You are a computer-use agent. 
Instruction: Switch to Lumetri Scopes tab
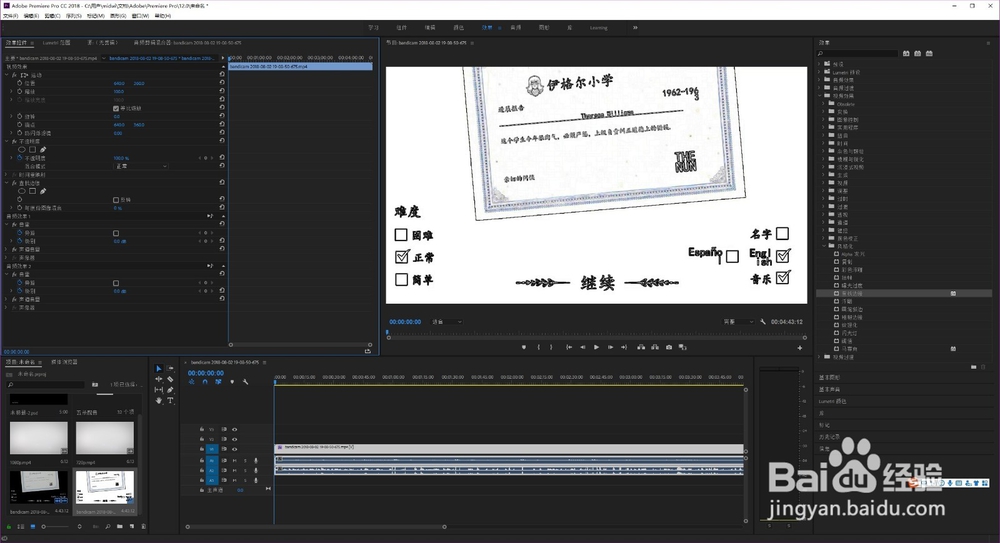(x=56, y=43)
